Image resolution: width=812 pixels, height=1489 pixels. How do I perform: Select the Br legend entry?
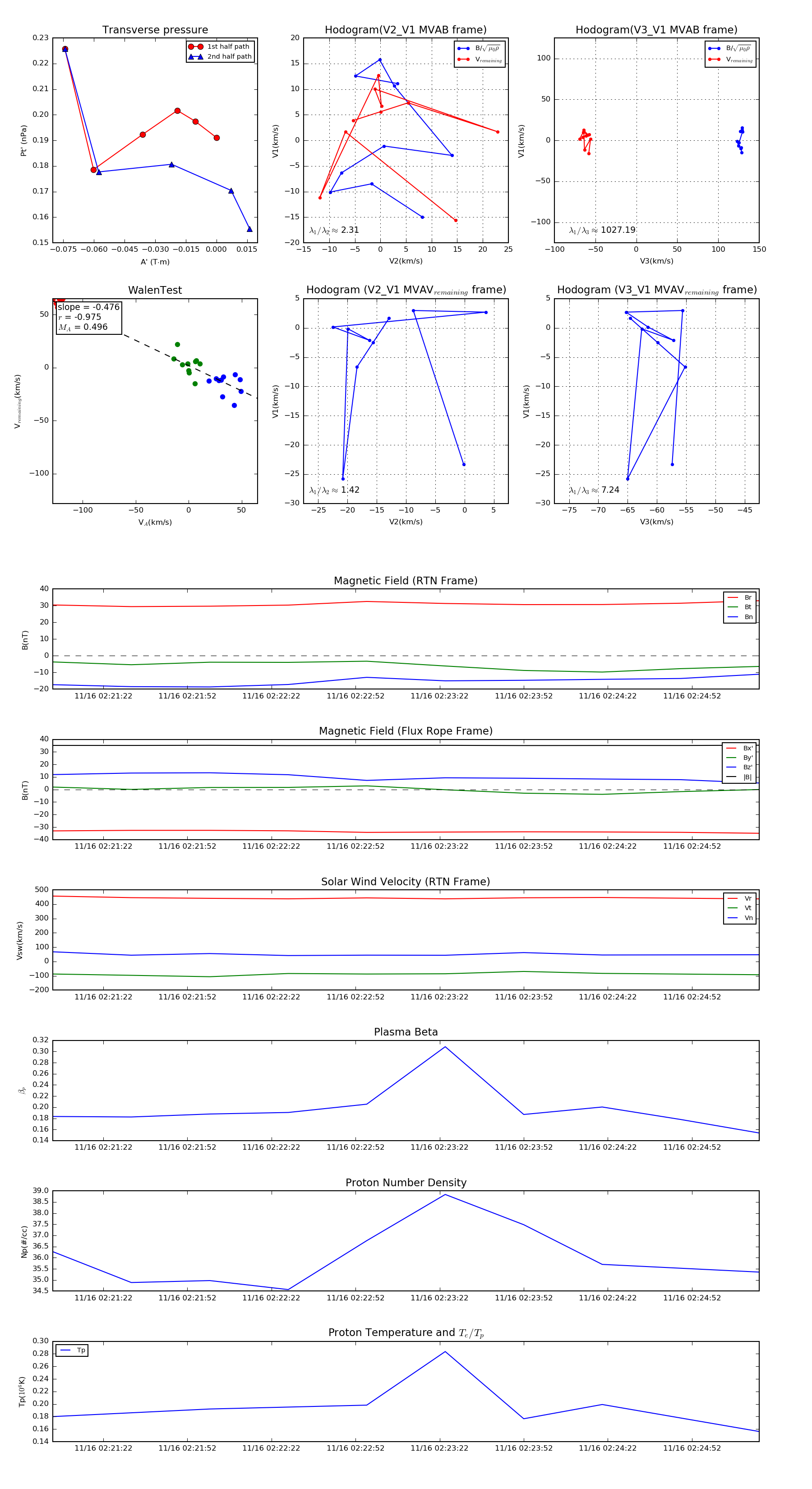click(740, 597)
